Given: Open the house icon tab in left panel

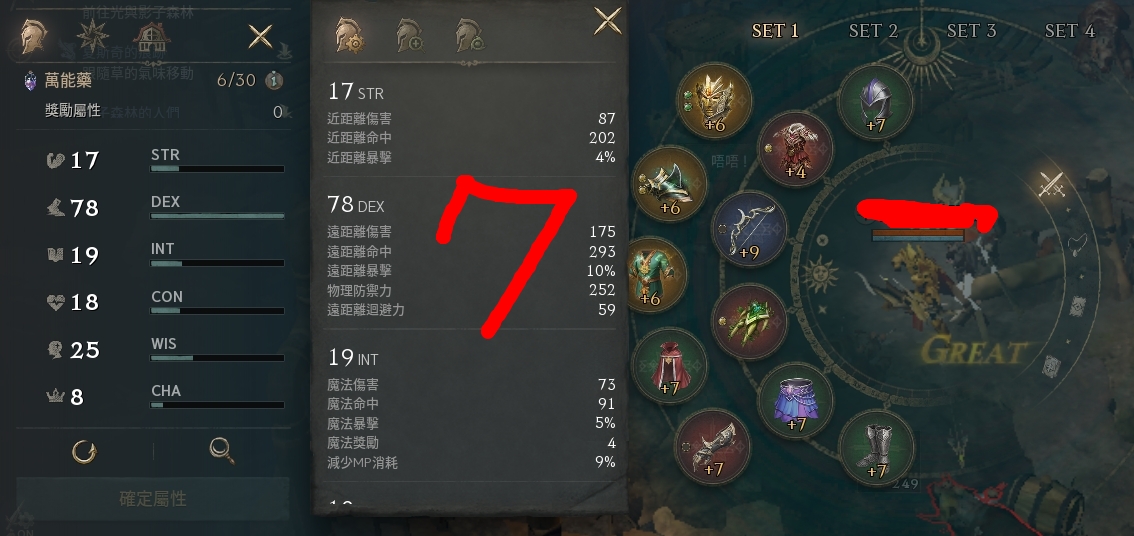Looking at the screenshot, I should (x=151, y=35).
